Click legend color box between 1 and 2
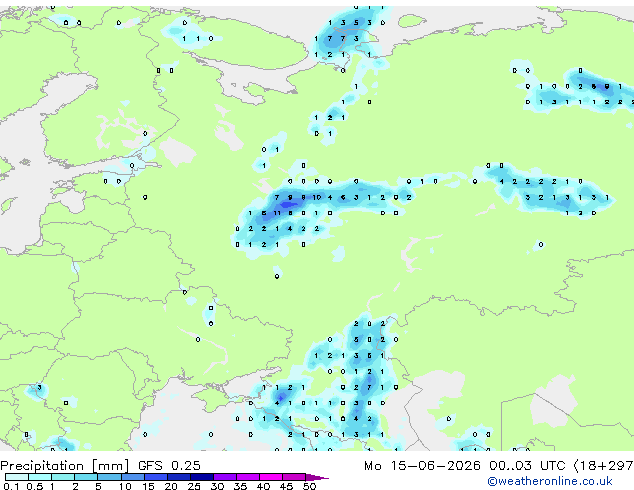634x490 pixels. (63, 477)
